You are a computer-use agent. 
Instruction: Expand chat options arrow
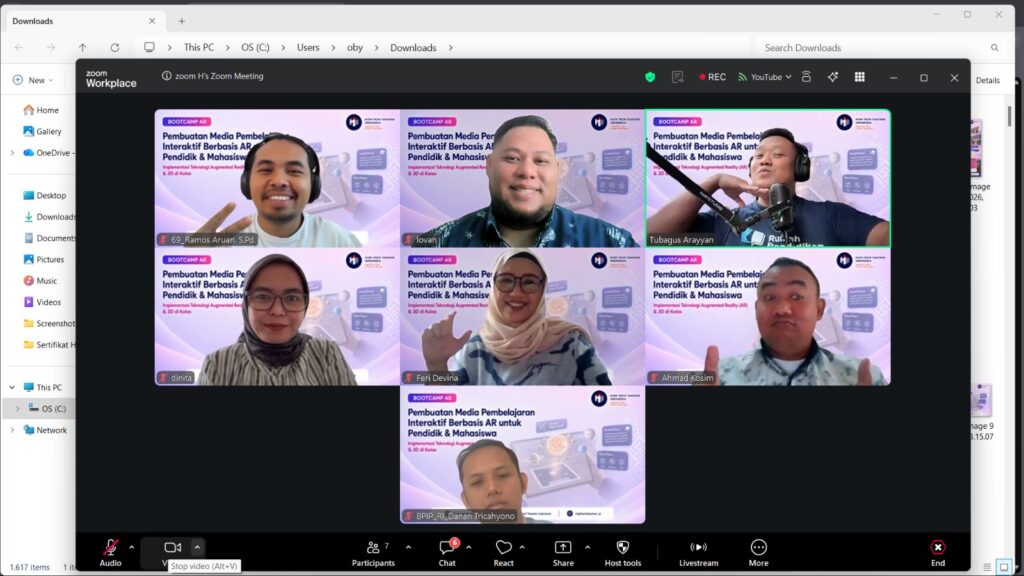click(468, 547)
